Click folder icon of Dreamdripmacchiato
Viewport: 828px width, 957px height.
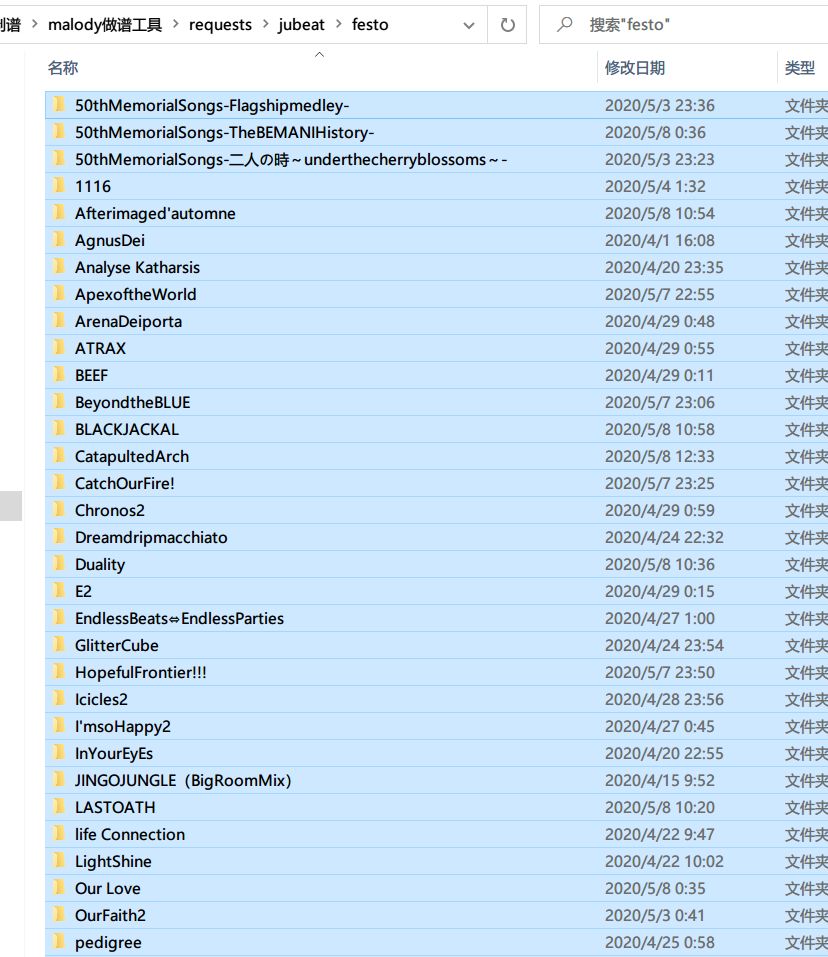tap(59, 537)
